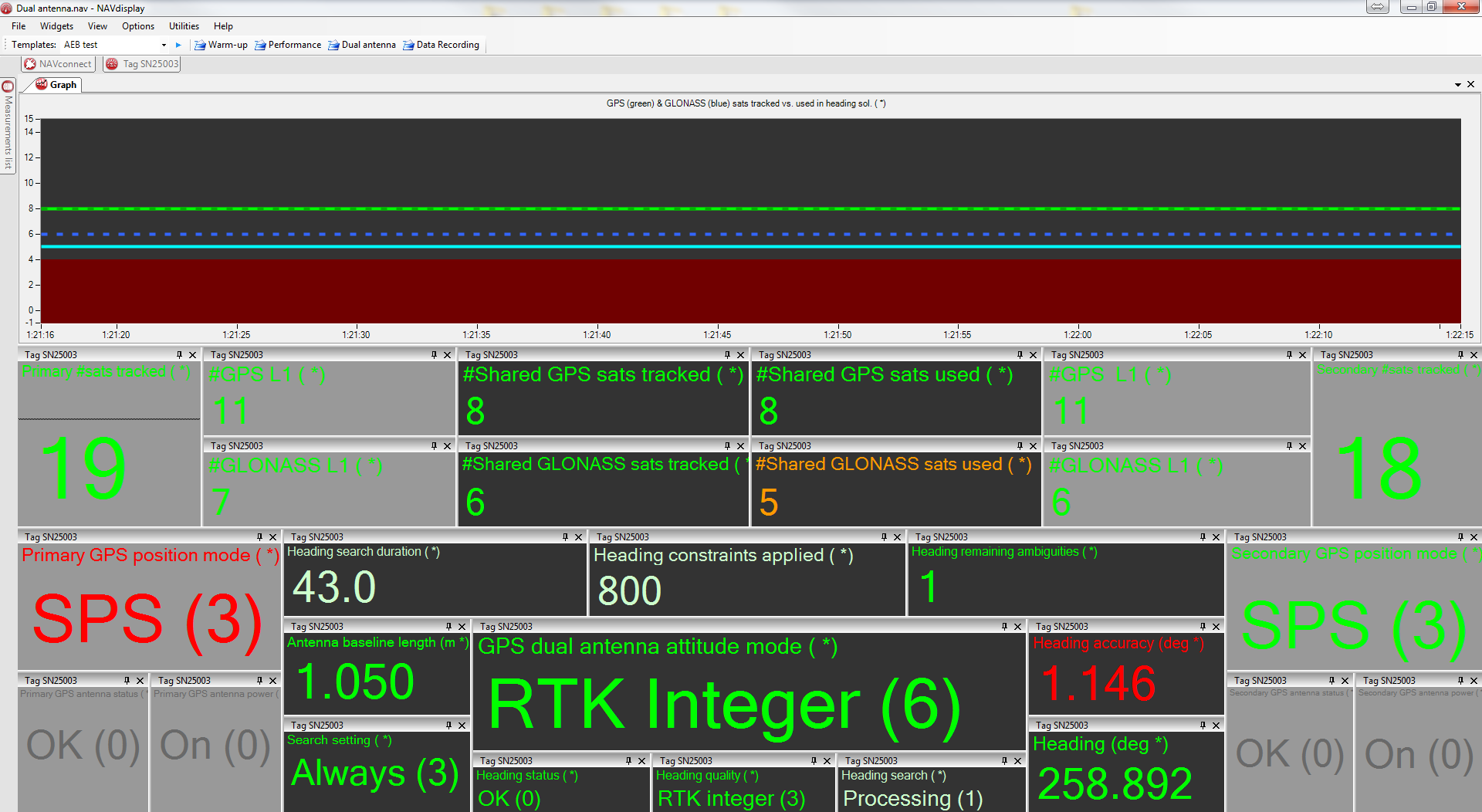1482x812 pixels.
Task: Click the green line in the satellites graph
Action: [750, 208]
